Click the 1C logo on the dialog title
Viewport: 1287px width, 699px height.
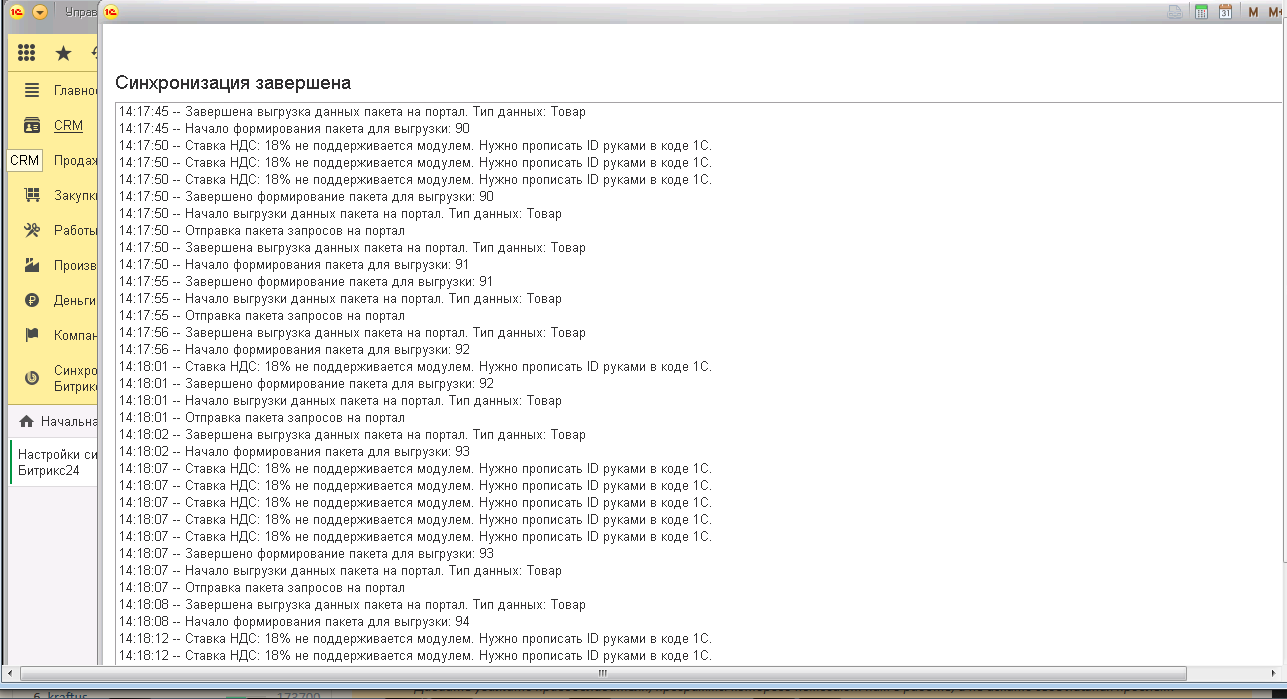(112, 12)
